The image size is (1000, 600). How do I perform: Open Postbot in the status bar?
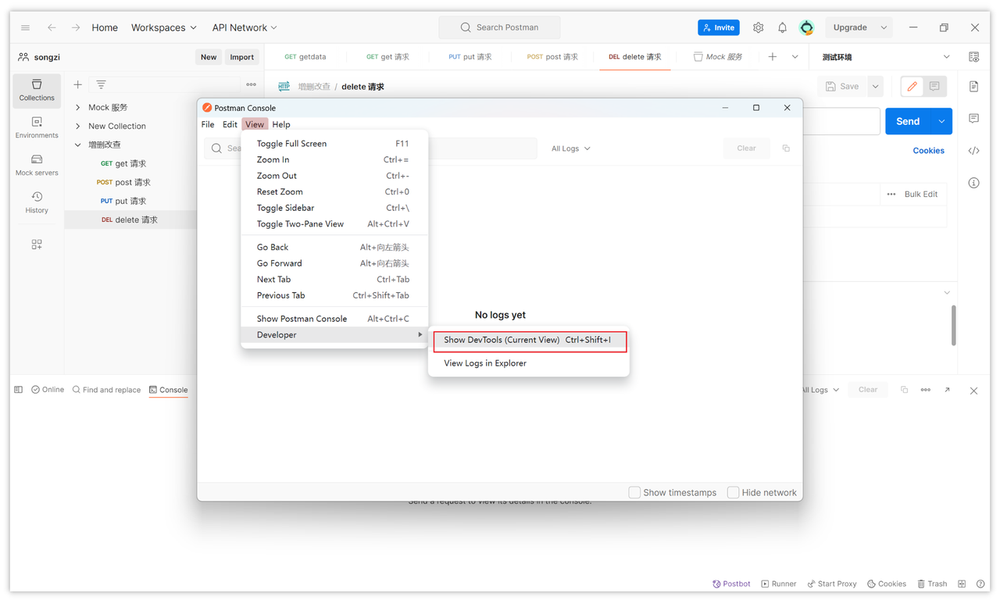[x=731, y=584]
